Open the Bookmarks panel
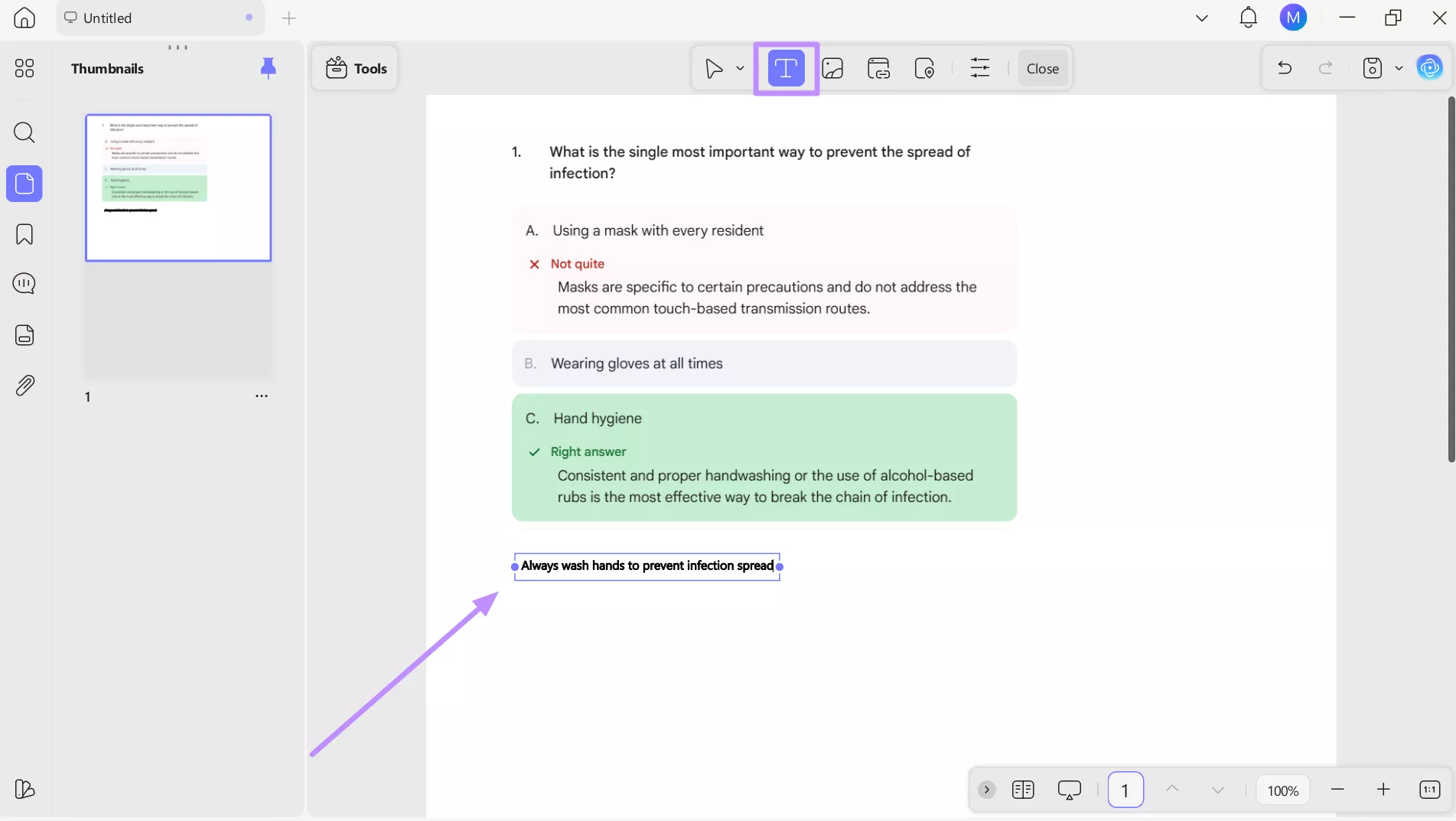Viewport: 1456px width, 821px height. pyautogui.click(x=24, y=234)
